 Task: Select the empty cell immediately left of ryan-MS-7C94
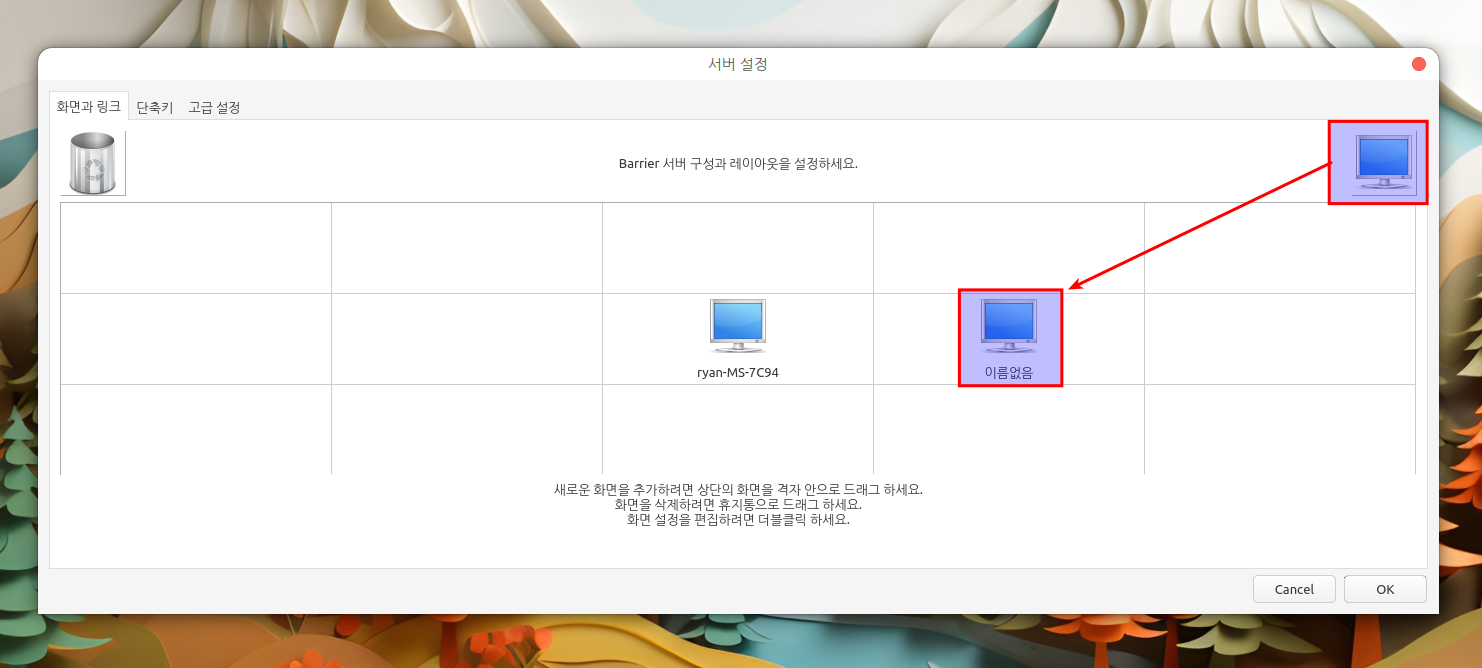coord(467,338)
